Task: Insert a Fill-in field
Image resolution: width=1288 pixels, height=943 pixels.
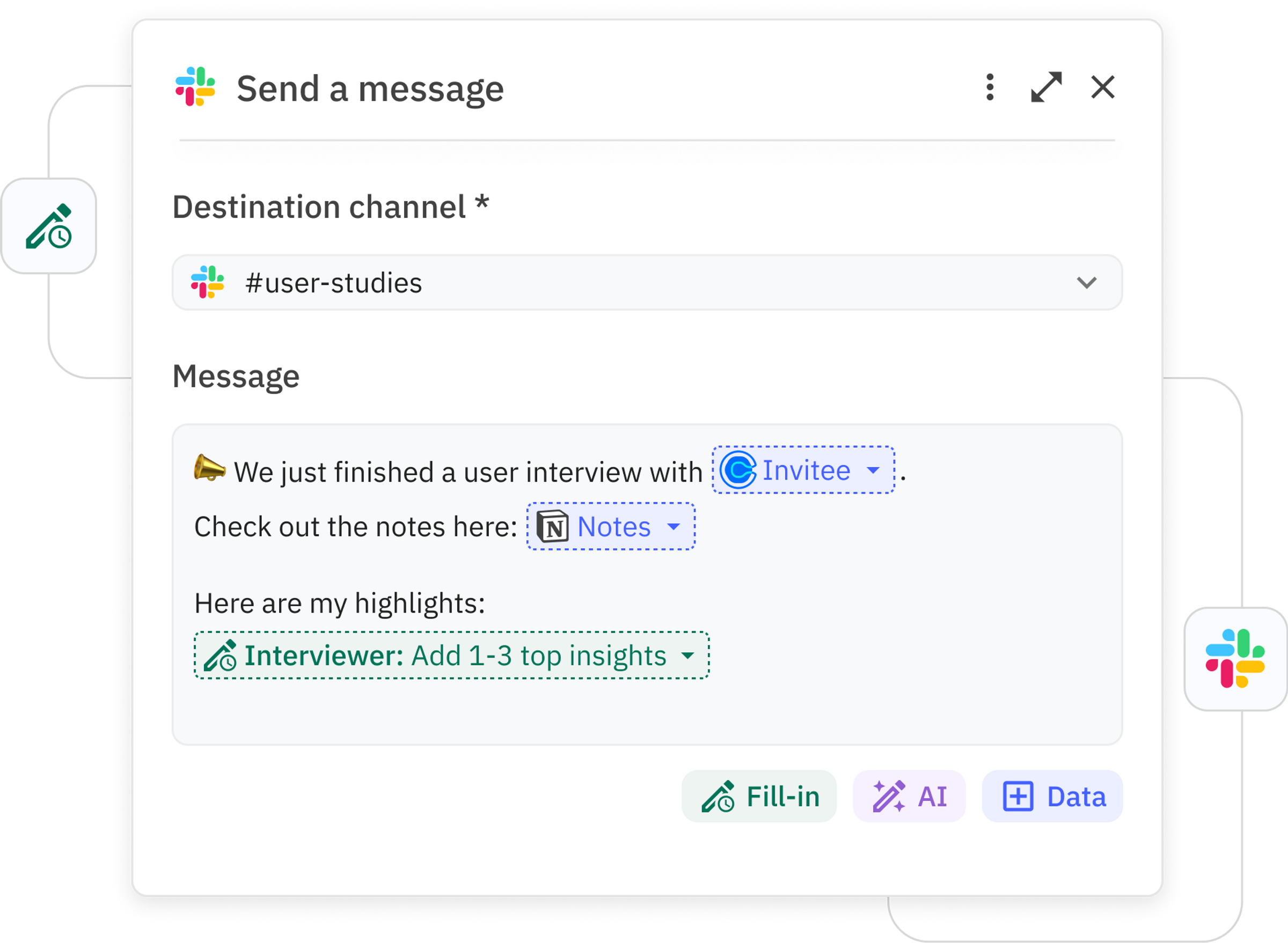Action: (759, 797)
